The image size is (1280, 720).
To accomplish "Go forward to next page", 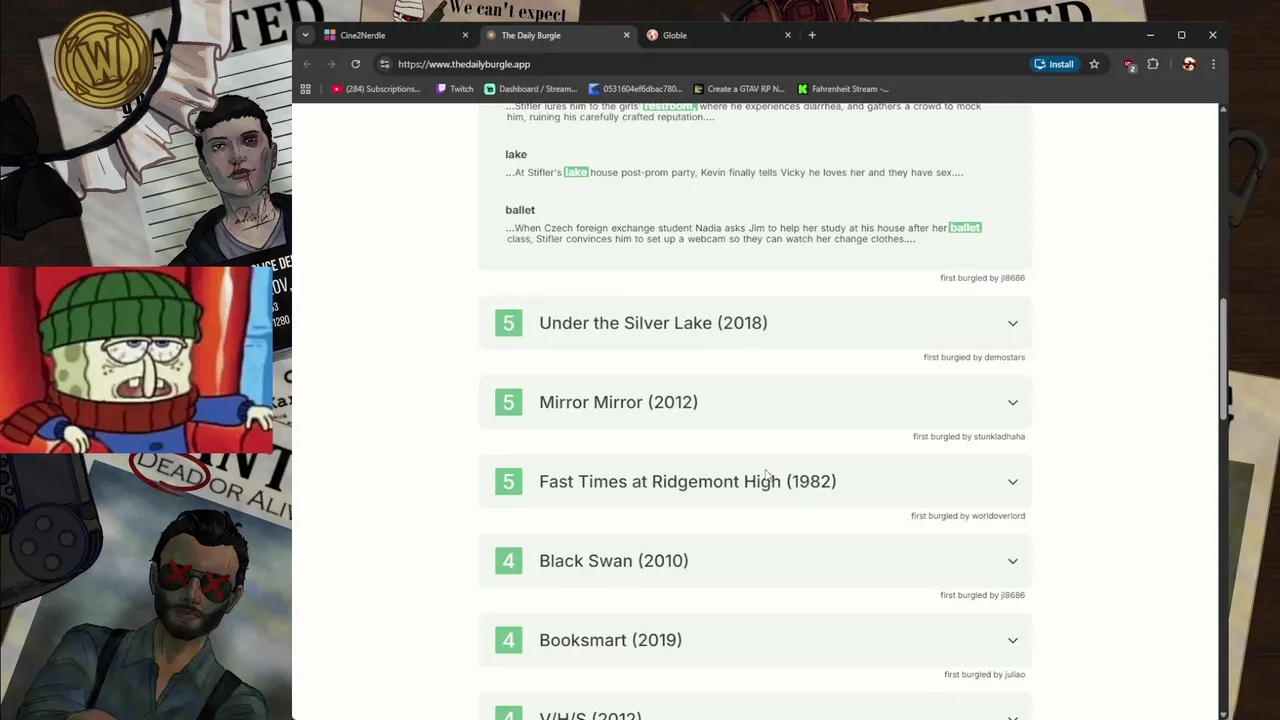I will tap(331, 64).
